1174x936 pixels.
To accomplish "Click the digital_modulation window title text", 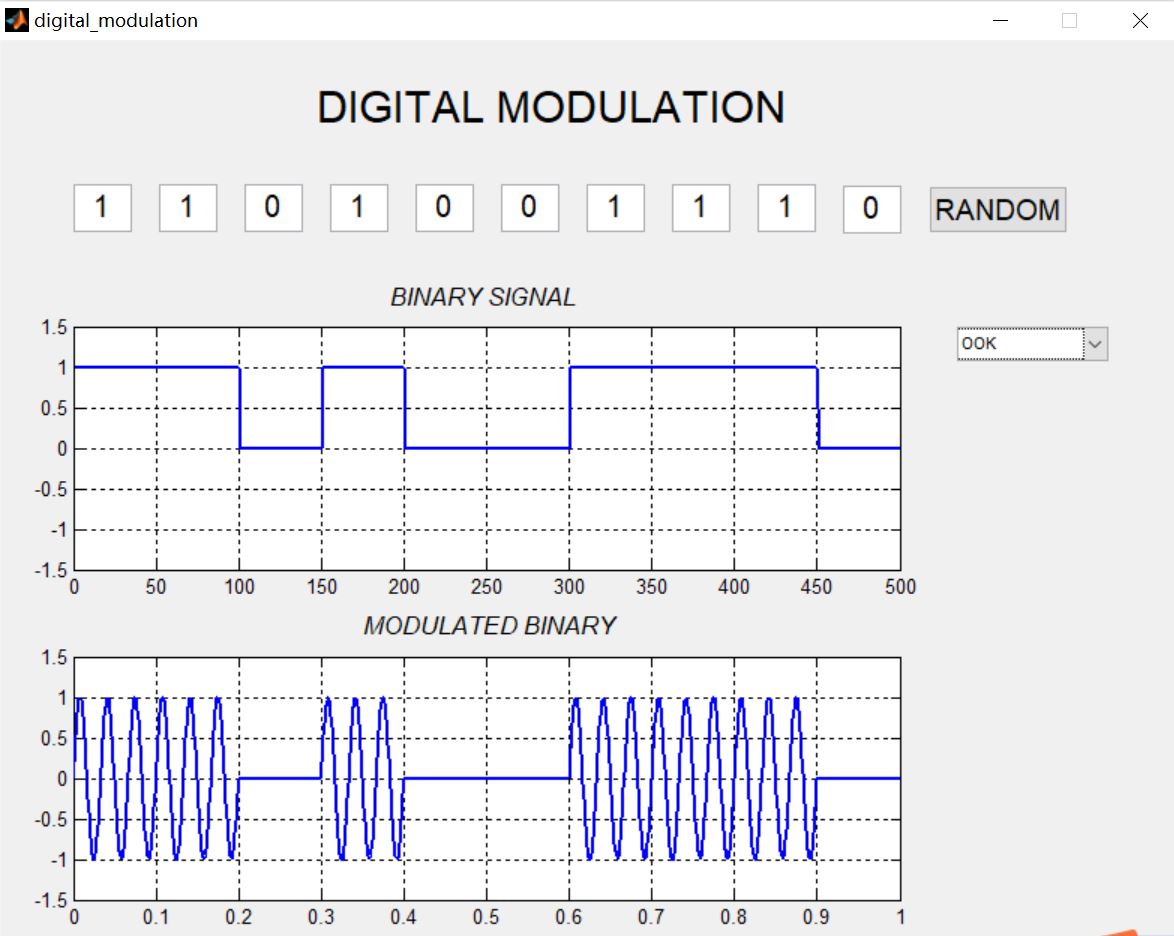I will click(116, 20).
